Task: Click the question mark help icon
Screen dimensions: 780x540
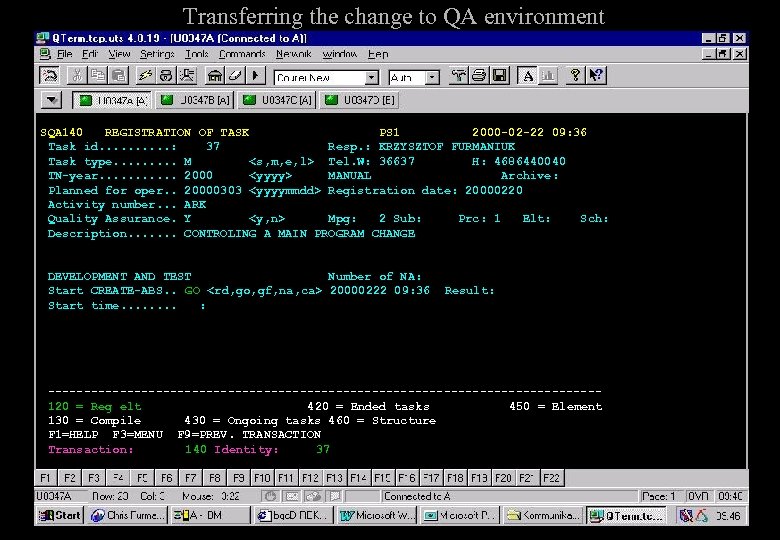Action: tap(576, 76)
